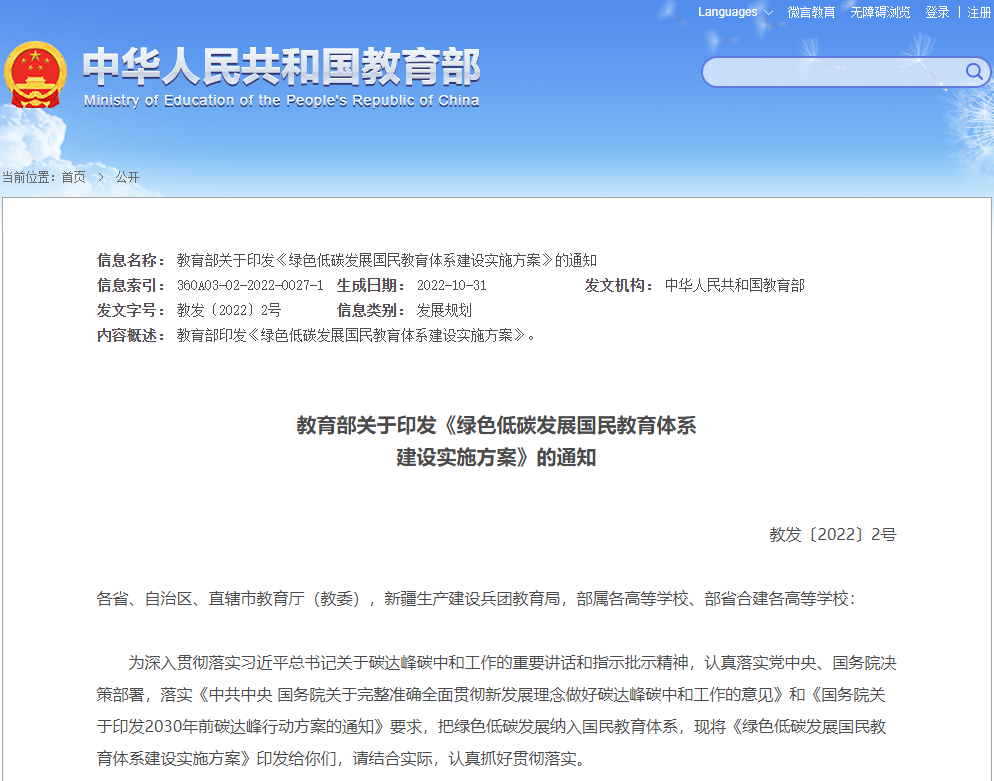Click the national emblem logo
The width and height of the screenshot is (994, 781).
click(x=36, y=75)
